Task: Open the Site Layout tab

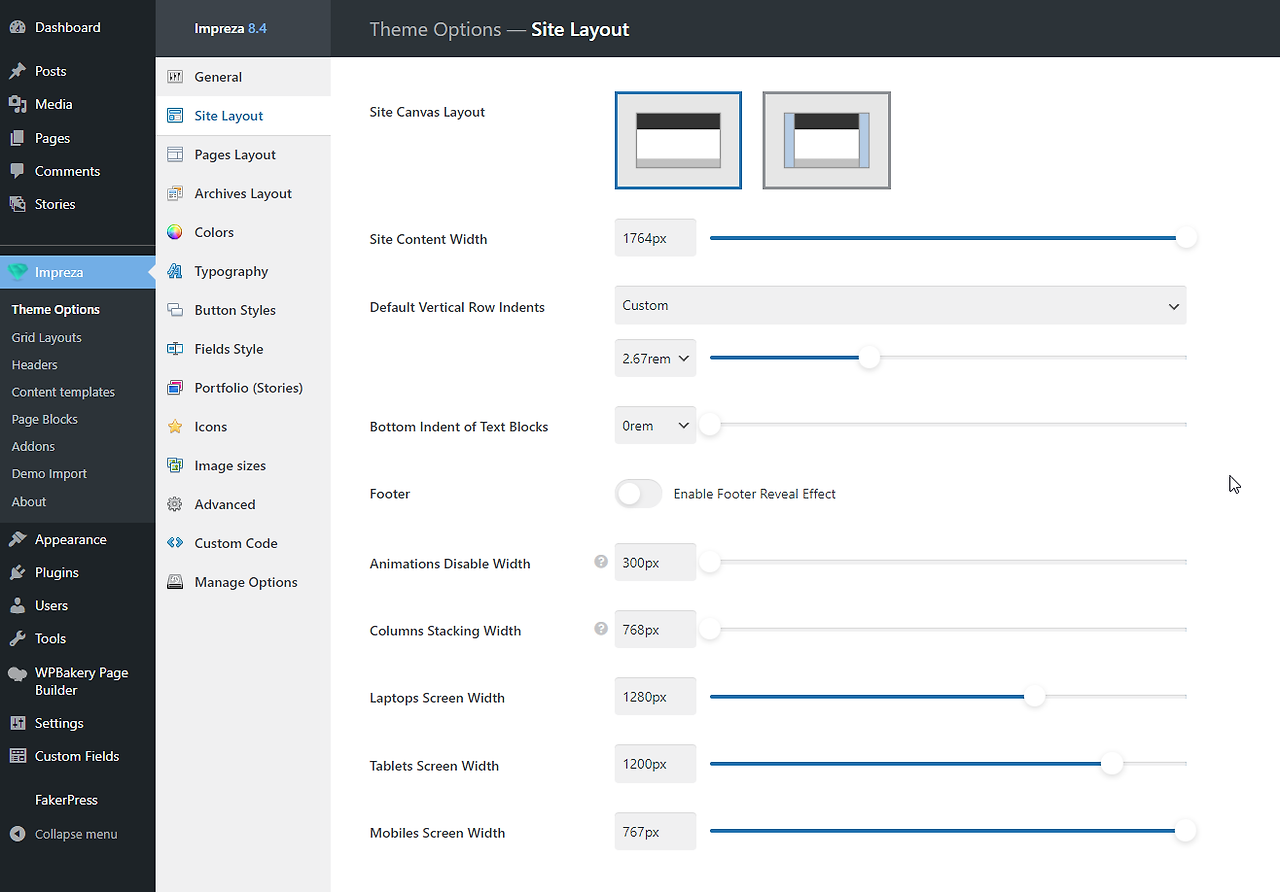Action: pyautogui.click(x=243, y=116)
